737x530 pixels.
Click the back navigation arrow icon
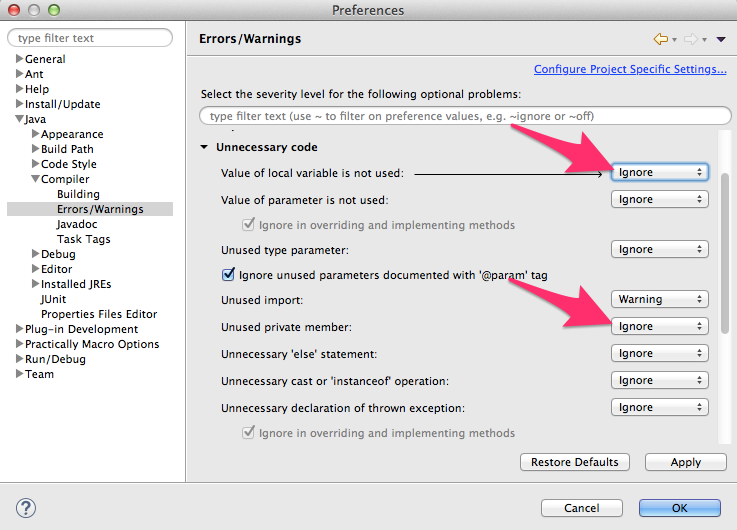click(660, 39)
